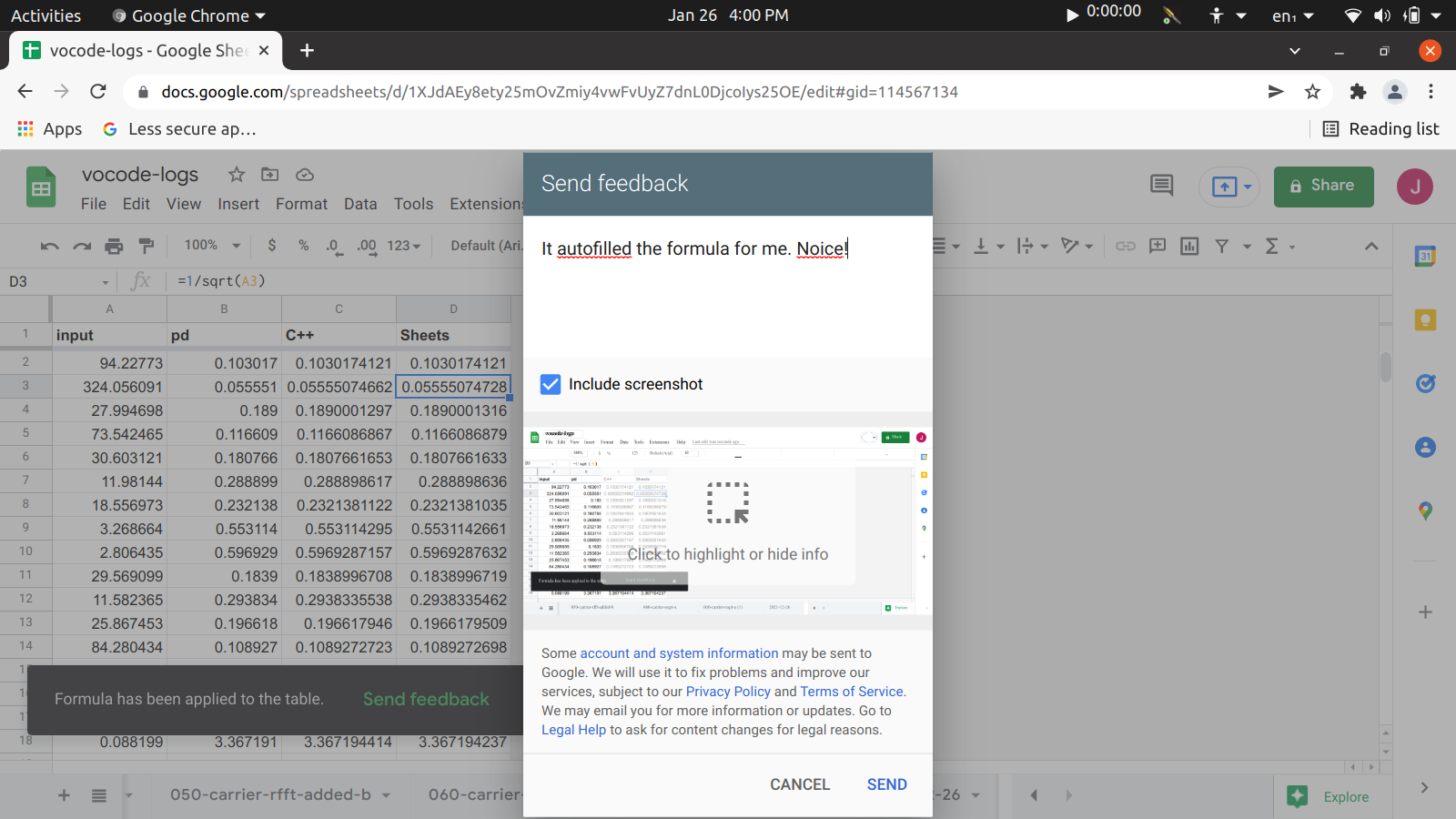Open the system volume indicator
Image resolution: width=1456 pixels, height=819 pixels.
[x=1382, y=15]
